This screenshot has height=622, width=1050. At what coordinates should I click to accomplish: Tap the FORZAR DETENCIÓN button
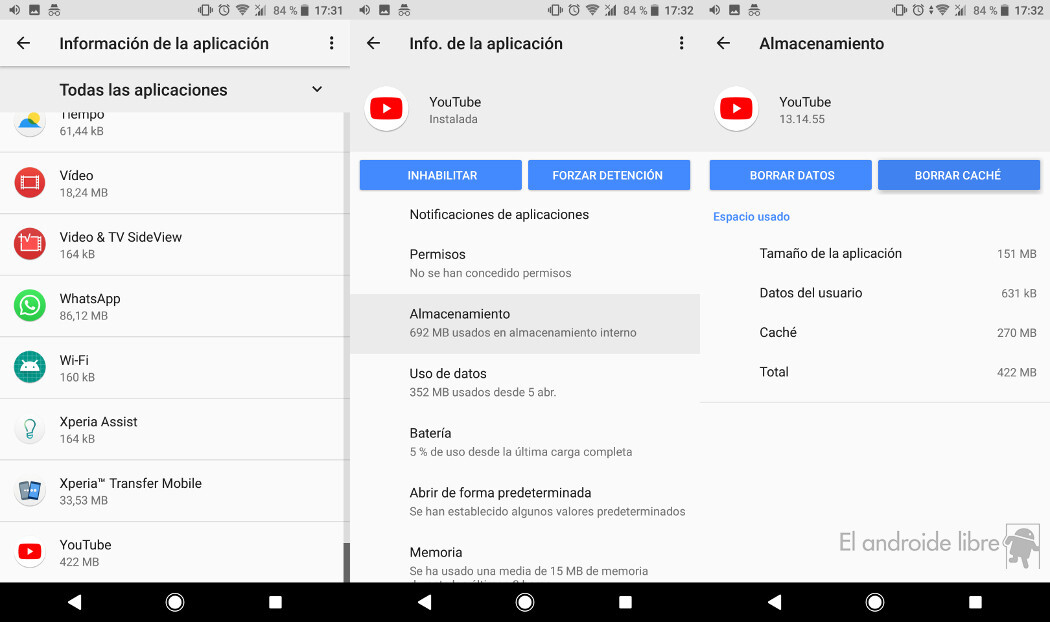click(x=609, y=175)
